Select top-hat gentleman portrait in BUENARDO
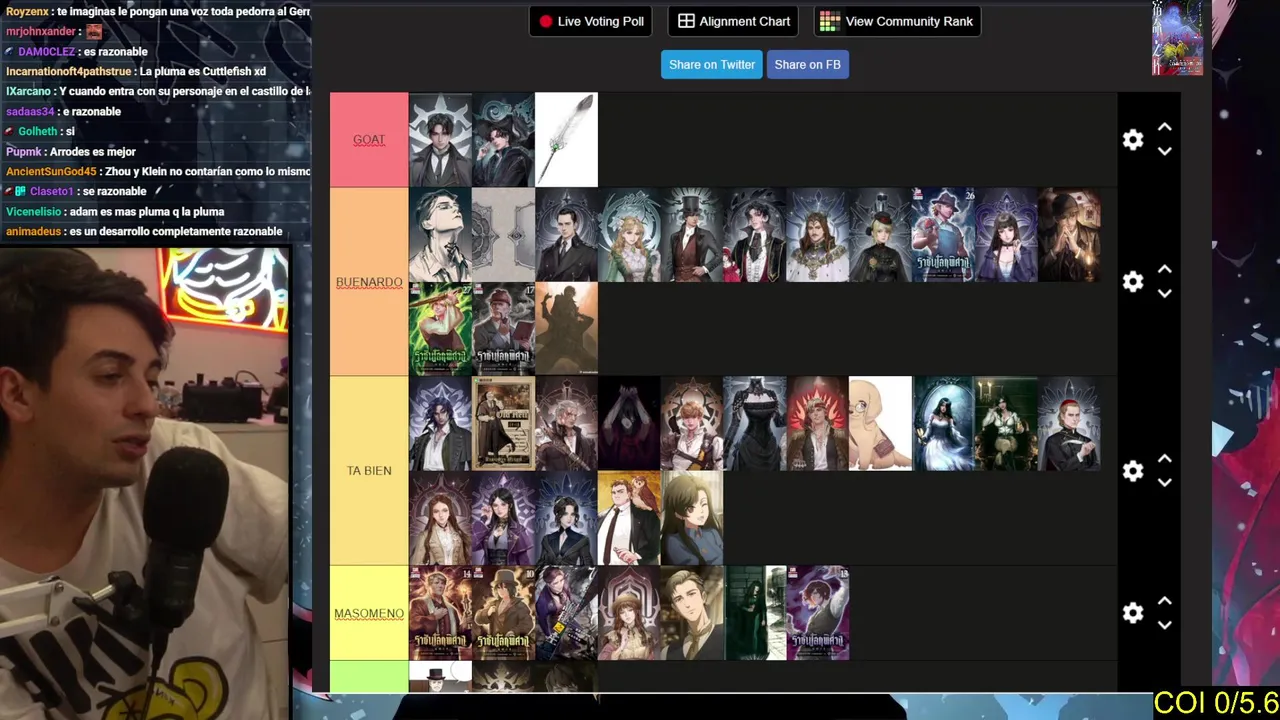Screen dimensions: 1280x720 click(x=692, y=235)
